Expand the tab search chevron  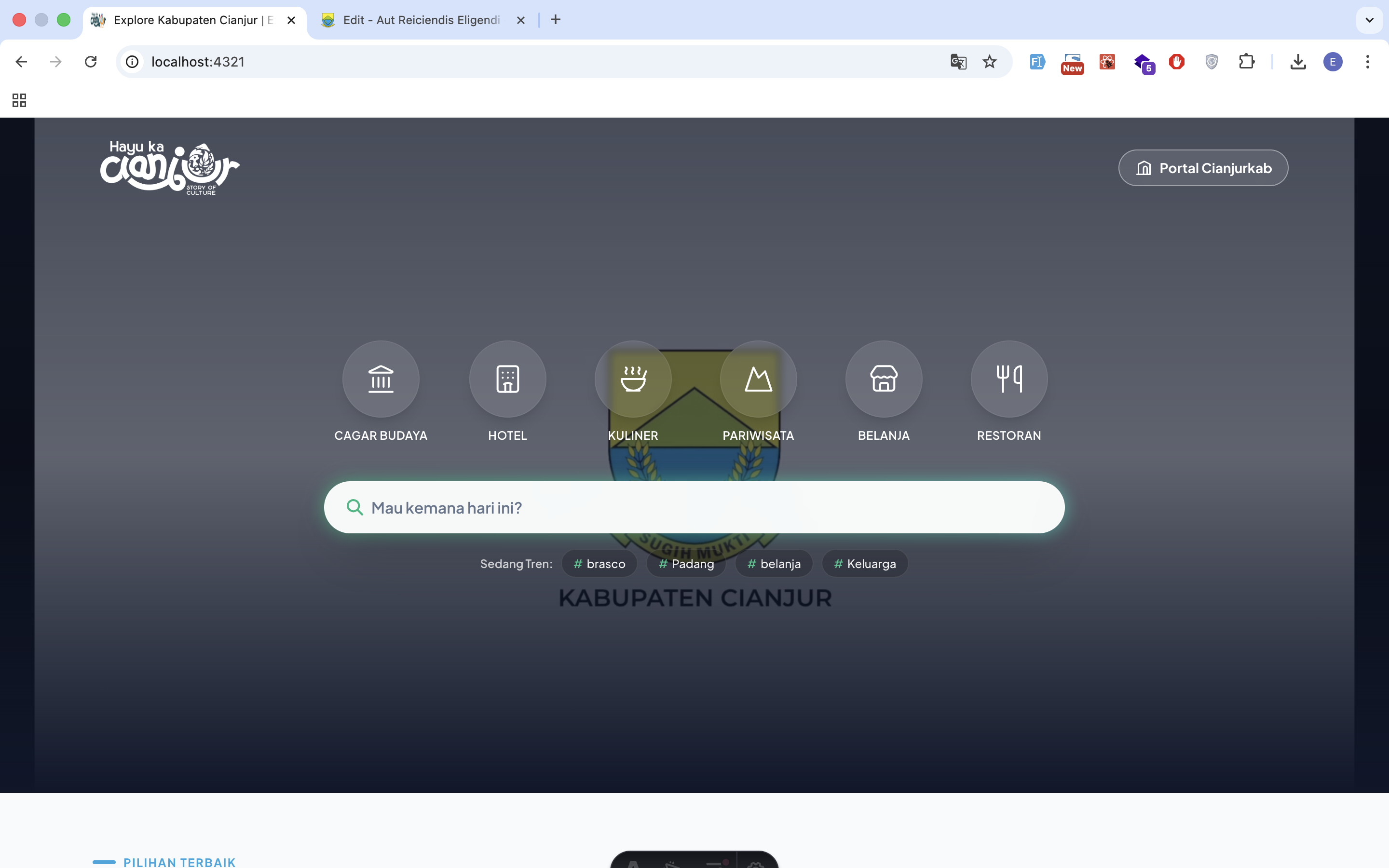click(1369, 20)
